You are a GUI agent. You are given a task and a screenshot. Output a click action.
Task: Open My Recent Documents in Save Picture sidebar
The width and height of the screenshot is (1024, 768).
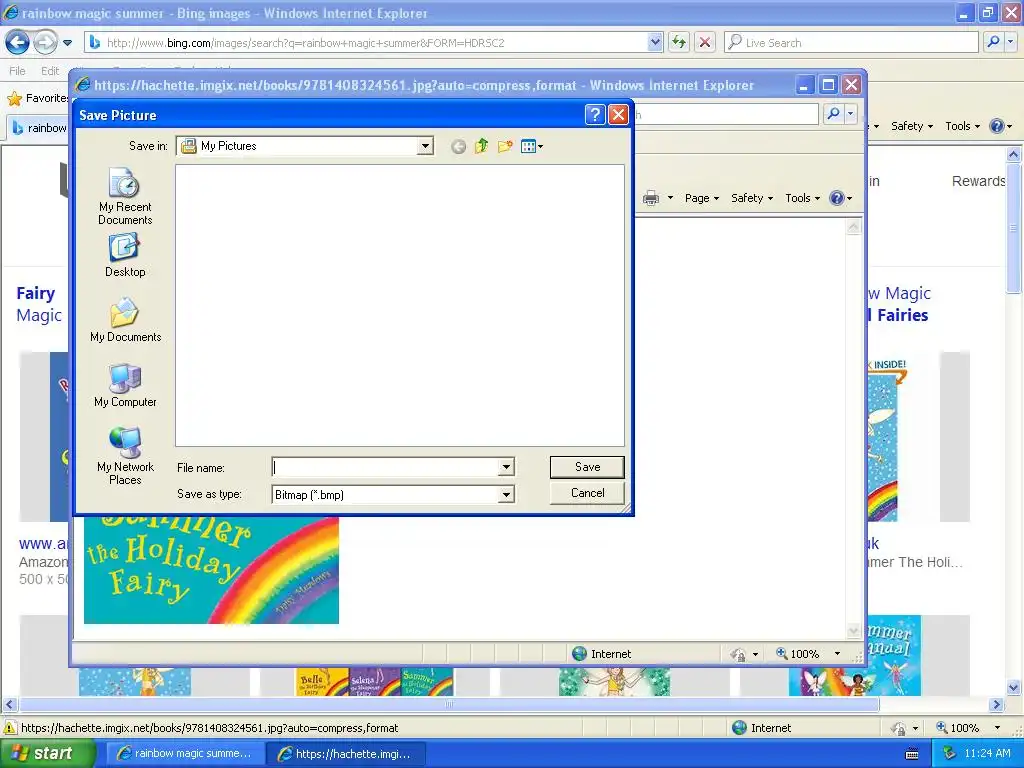click(x=125, y=196)
